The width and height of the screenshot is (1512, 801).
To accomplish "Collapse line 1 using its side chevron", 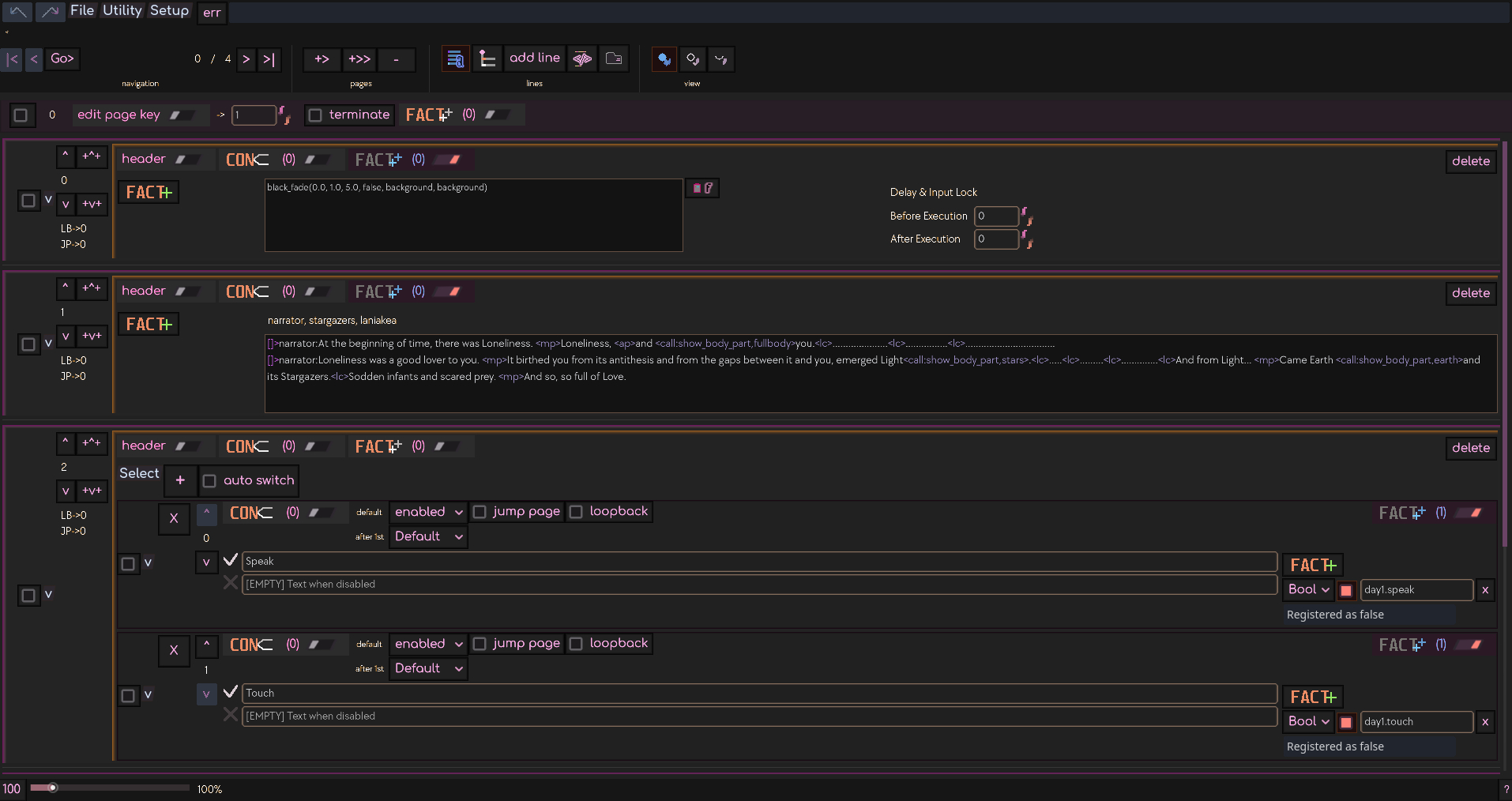I will [48, 344].
